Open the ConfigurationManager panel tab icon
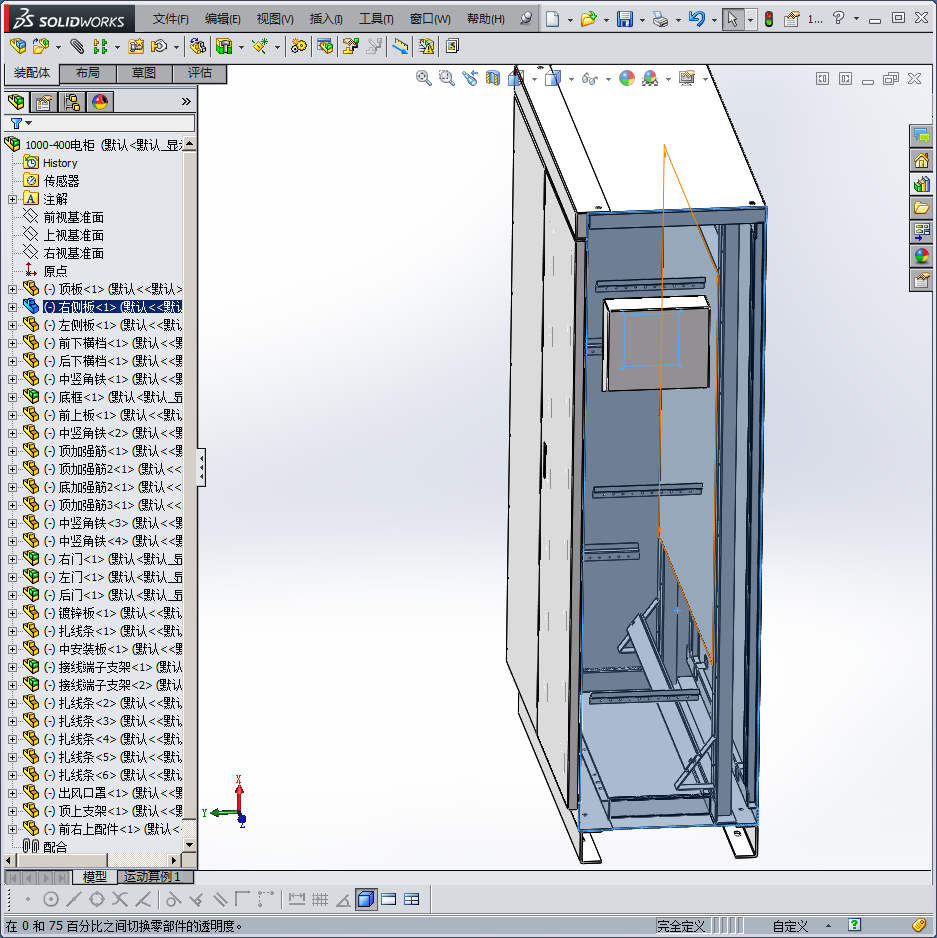This screenshot has height=938, width=937. tap(72, 102)
